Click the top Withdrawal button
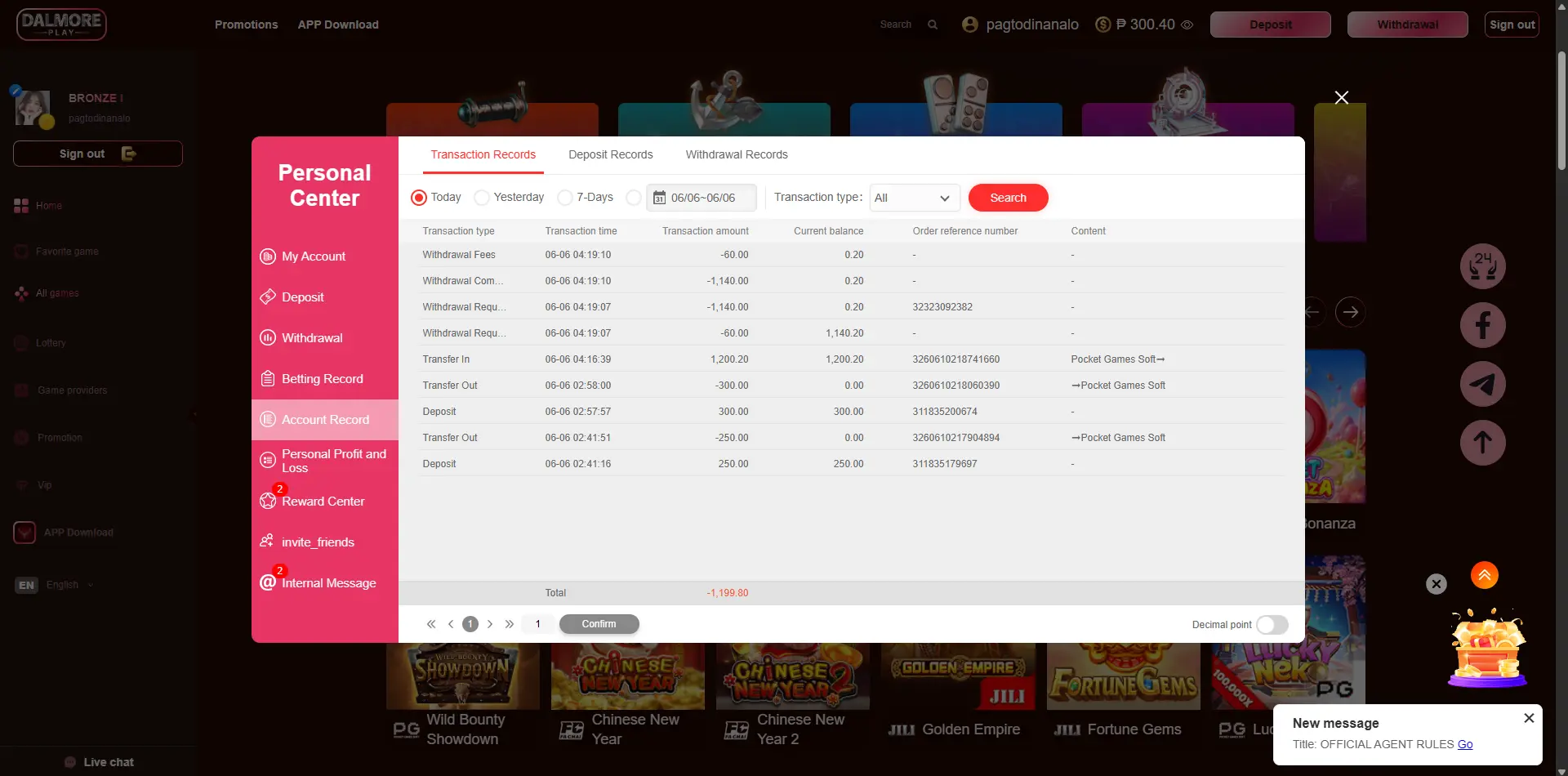 point(1407,25)
